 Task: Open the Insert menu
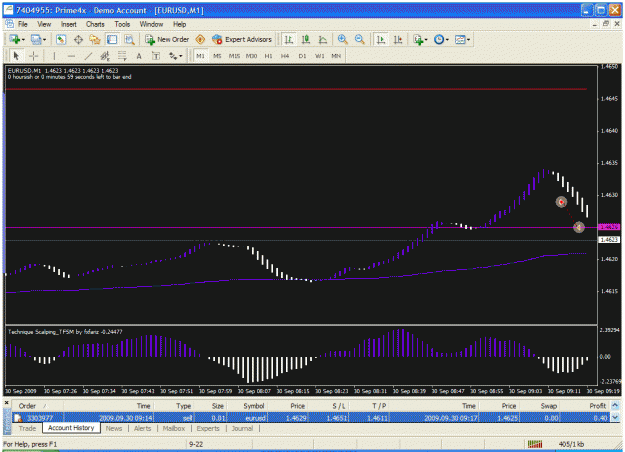tap(69, 24)
